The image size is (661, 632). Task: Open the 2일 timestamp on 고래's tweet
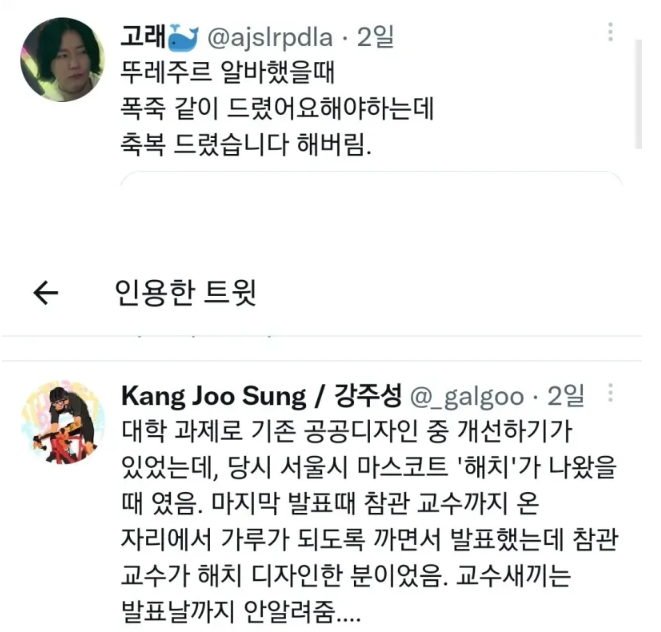pos(375,37)
